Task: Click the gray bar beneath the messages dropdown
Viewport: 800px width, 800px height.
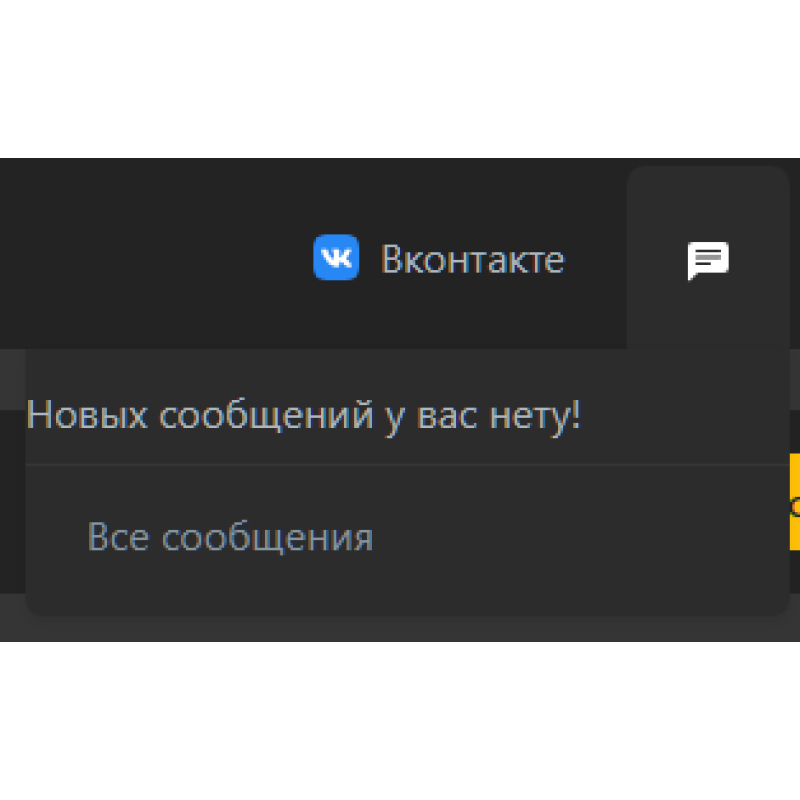Action: [400, 629]
